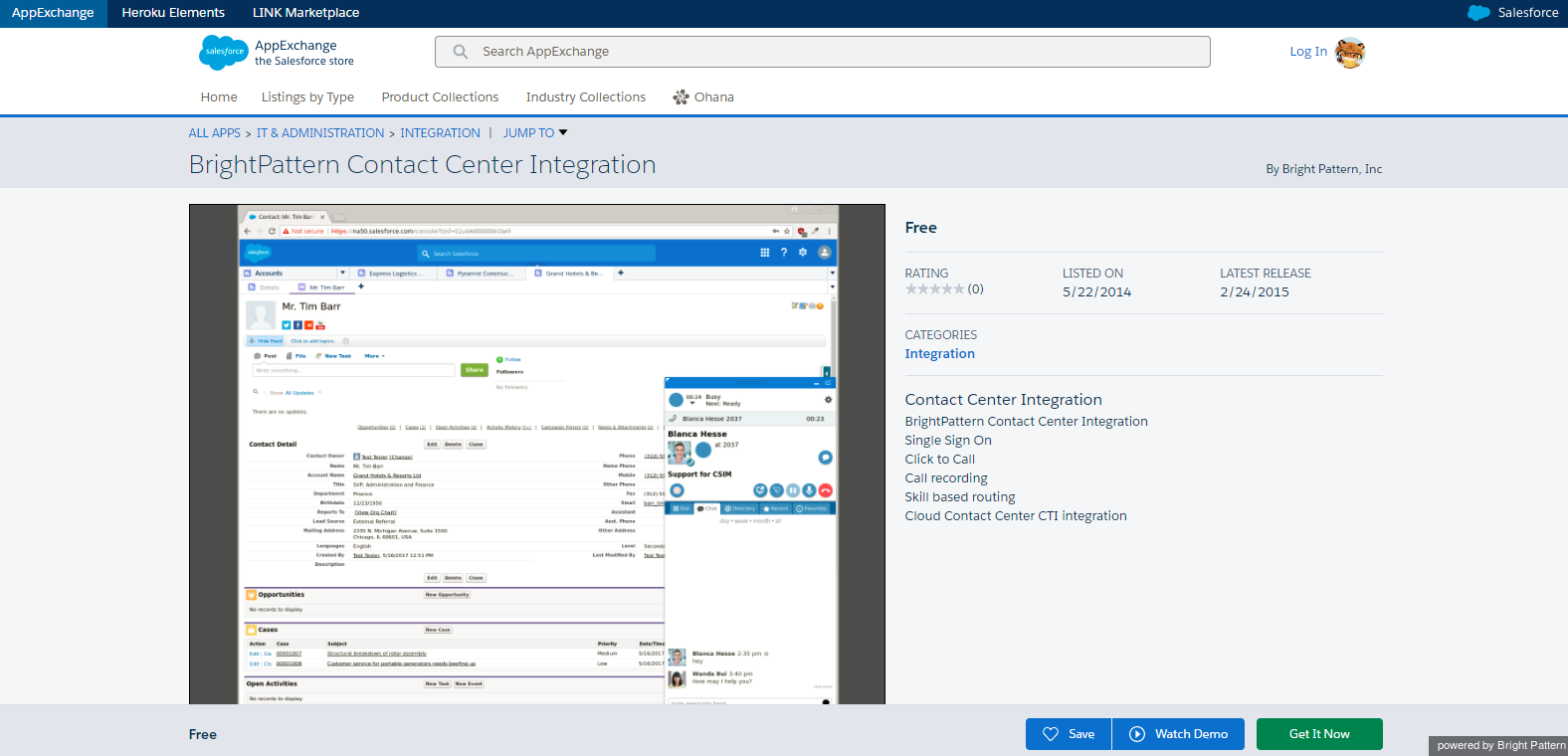Viewport: 1568px width, 756px height.
Task: Open Industry Collections menu
Action: 586,97
